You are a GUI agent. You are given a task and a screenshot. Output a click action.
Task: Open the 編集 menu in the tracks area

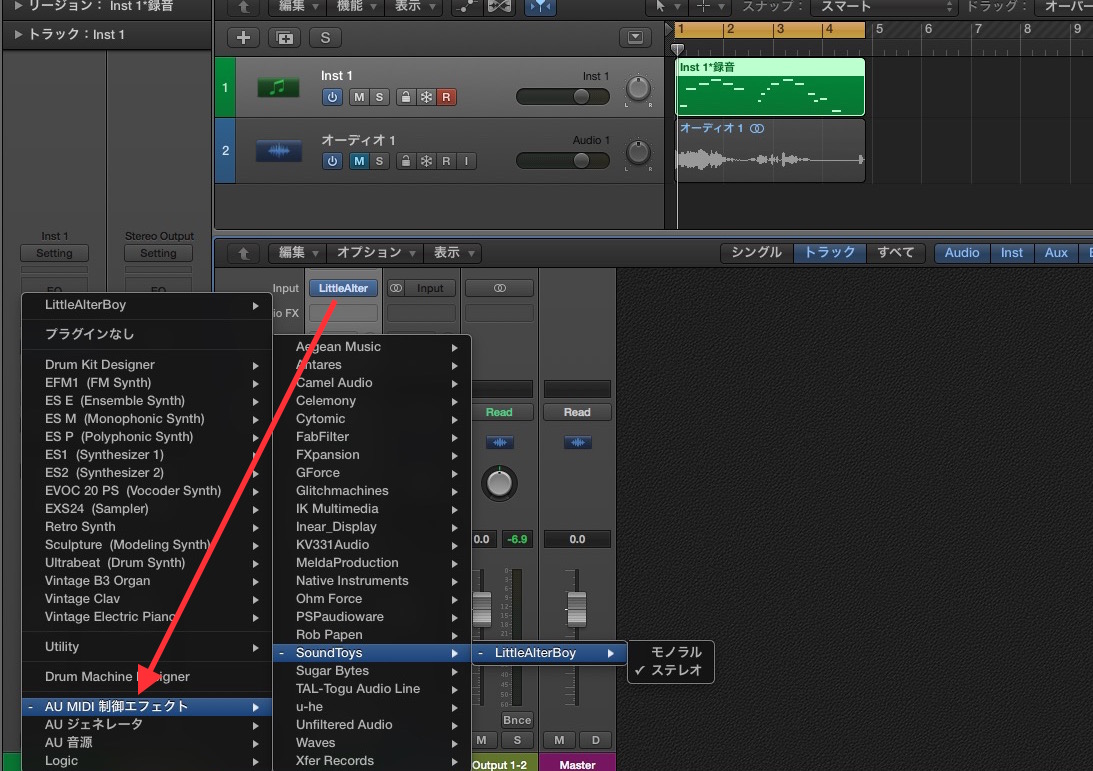point(298,6)
